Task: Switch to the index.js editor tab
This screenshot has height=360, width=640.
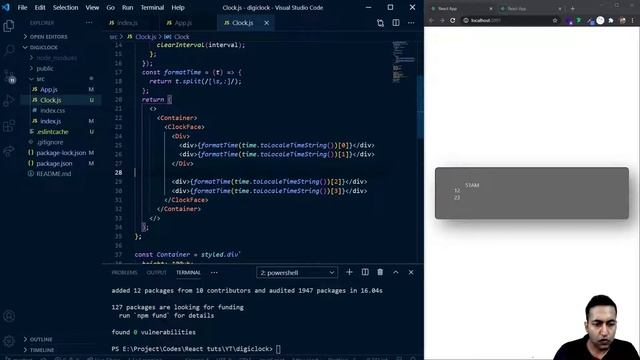Action: click(127, 23)
